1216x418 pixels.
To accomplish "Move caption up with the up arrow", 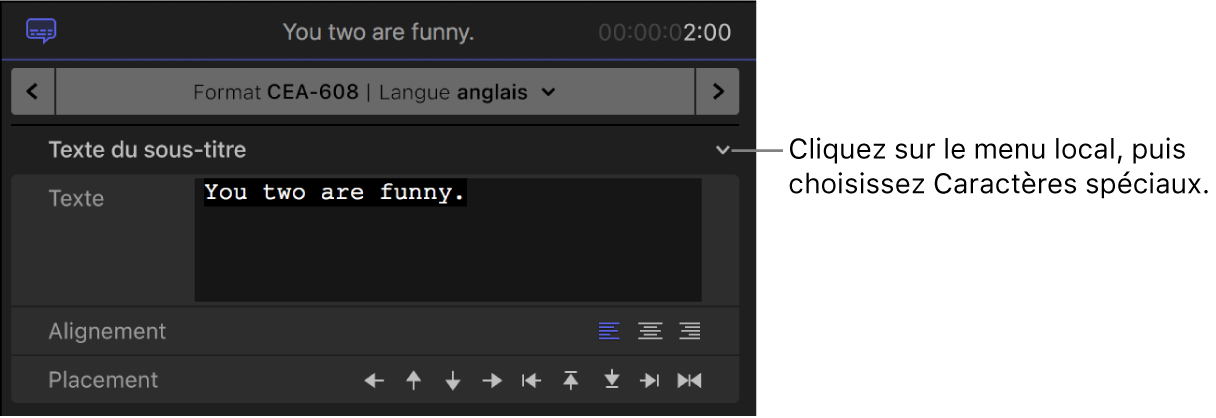I will coord(414,380).
